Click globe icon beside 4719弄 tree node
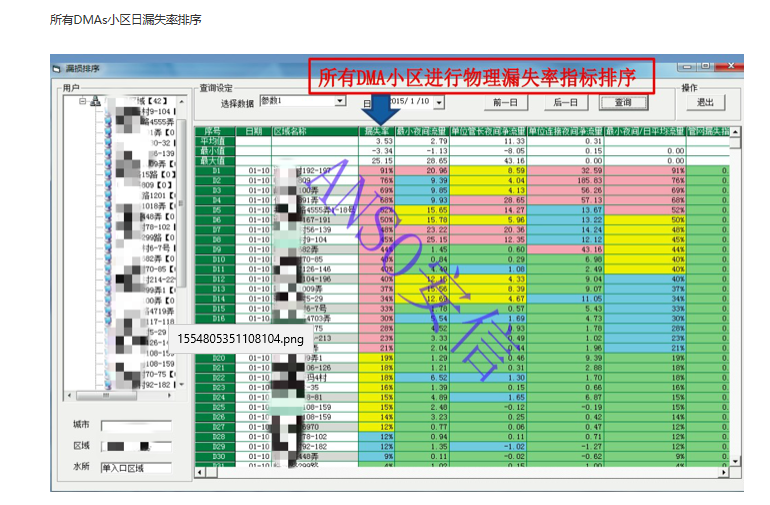The height and width of the screenshot is (505, 770). [108, 311]
